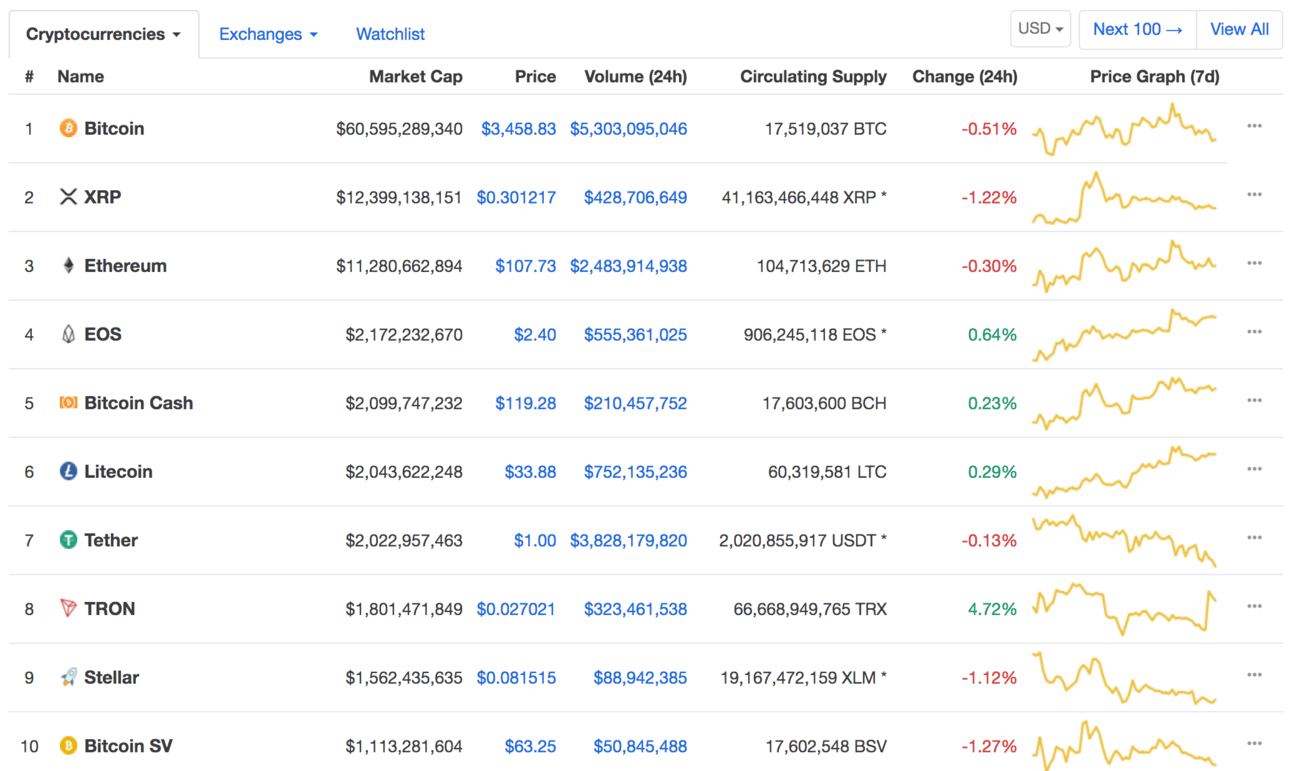Open the more options menu for TRON
Screen dimensions: 1292x771
click(1254, 606)
